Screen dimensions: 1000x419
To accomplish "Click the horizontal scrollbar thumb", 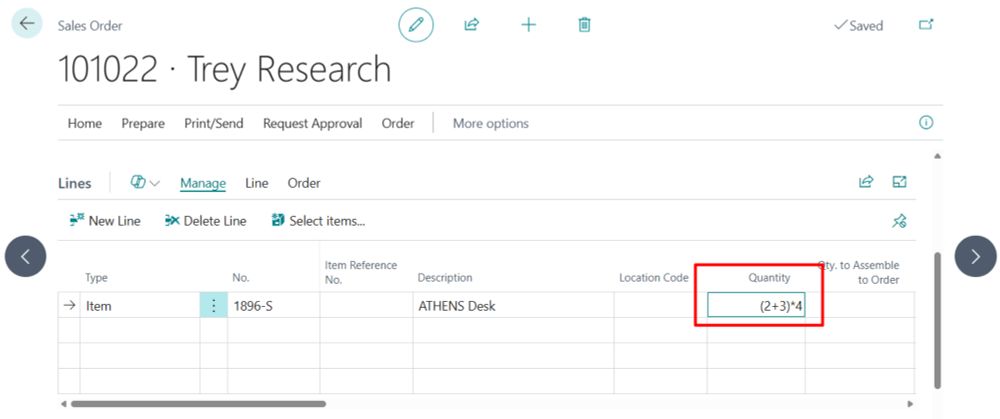I will point(198,404).
